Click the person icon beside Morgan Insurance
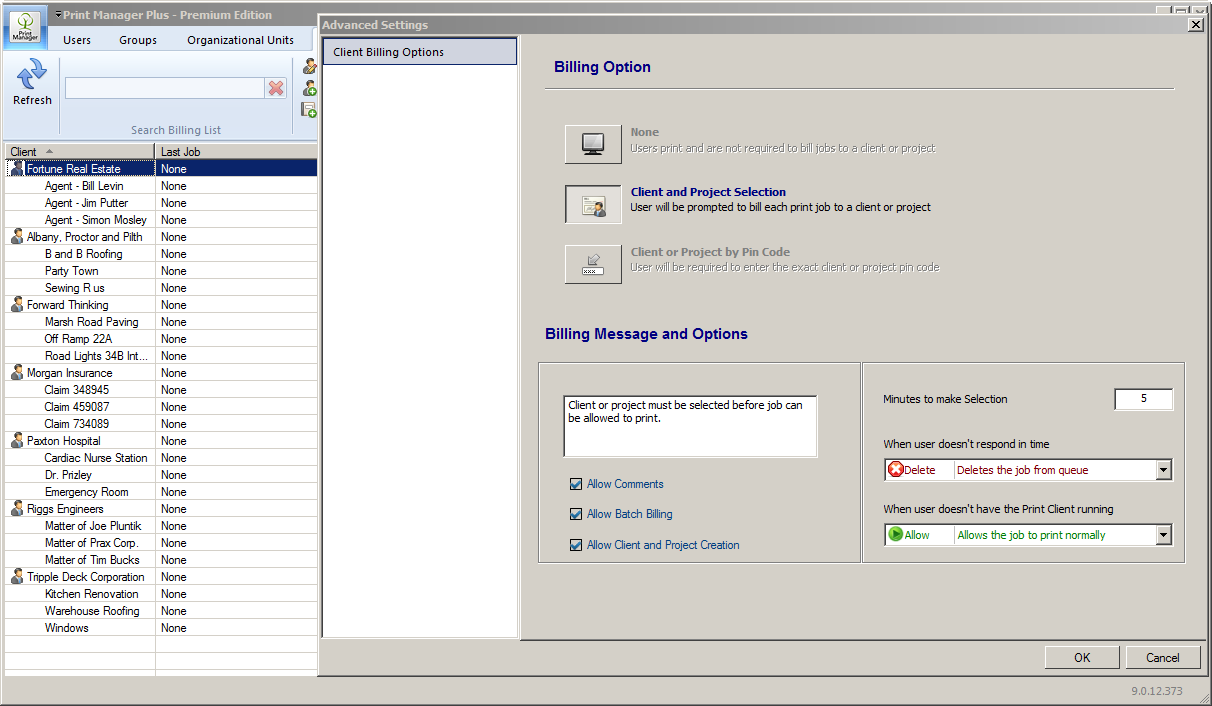 [17, 373]
